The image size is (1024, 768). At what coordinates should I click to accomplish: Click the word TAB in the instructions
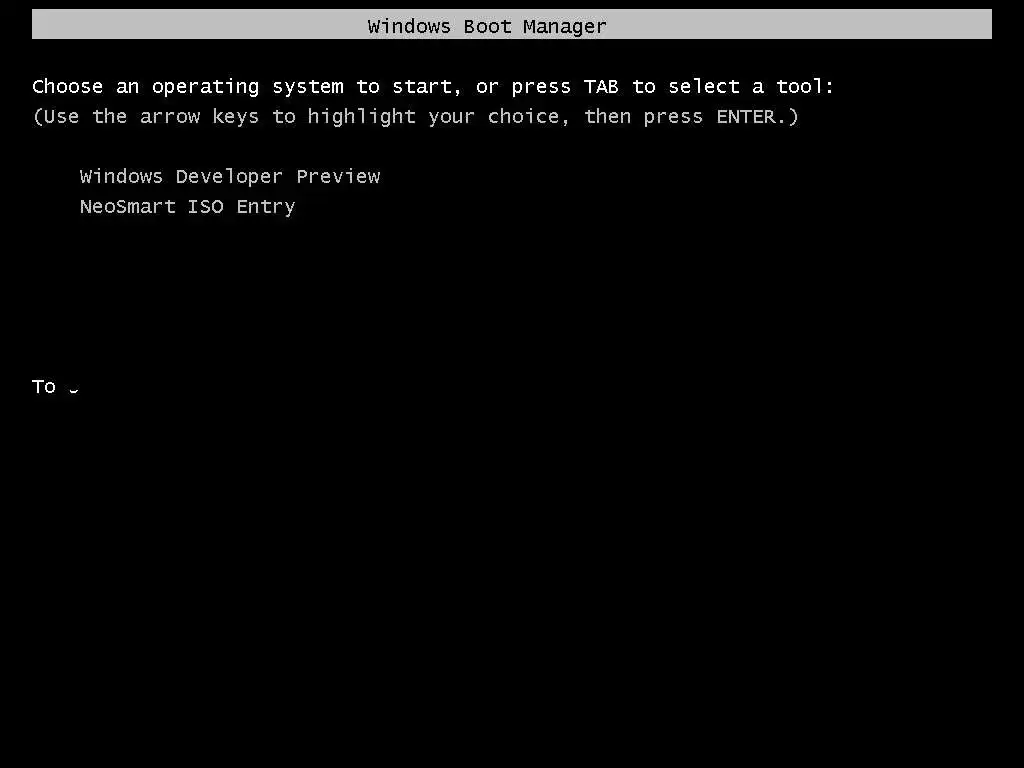click(601, 86)
